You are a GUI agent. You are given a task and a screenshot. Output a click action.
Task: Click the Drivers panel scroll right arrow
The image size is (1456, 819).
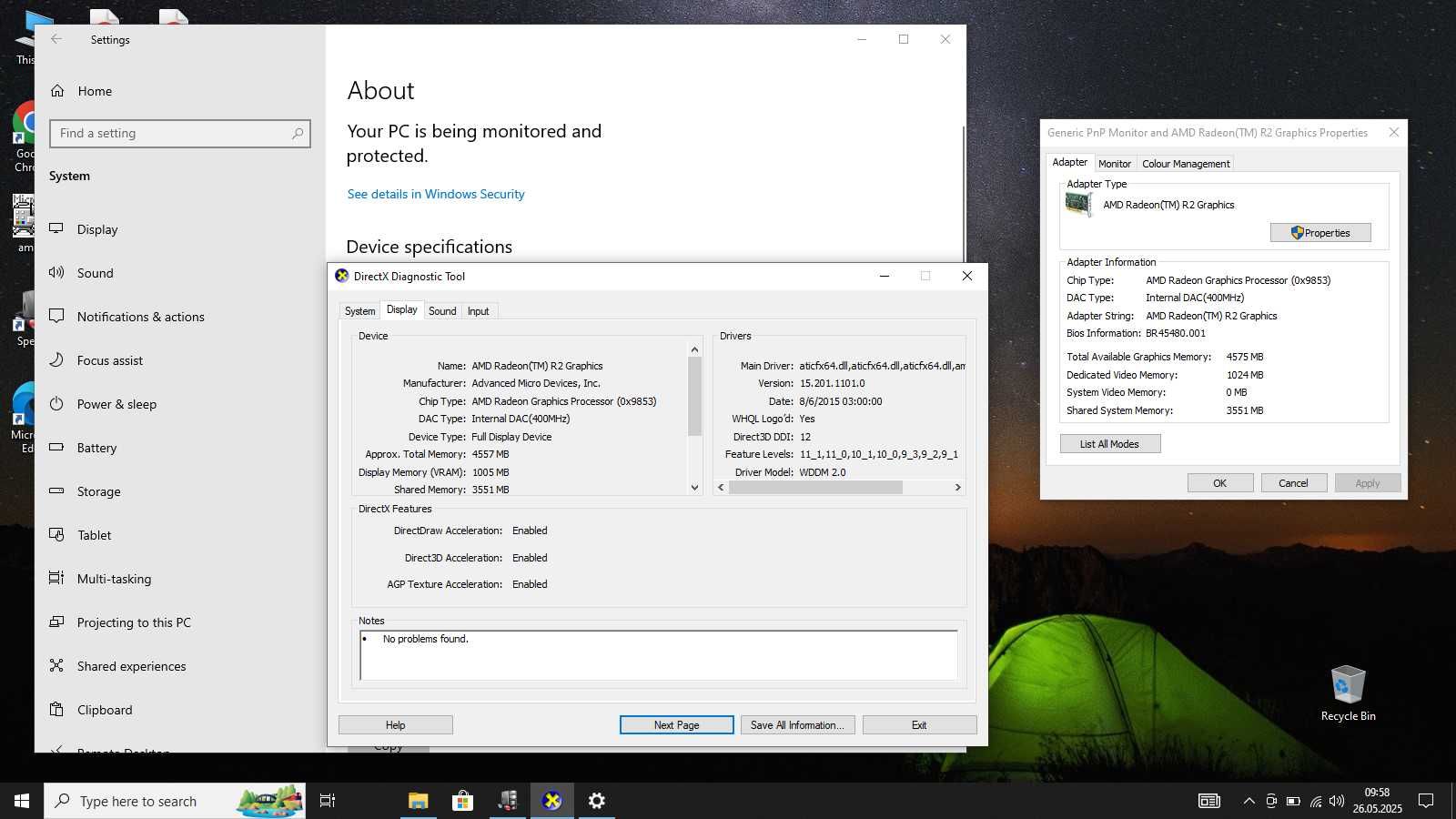957,487
